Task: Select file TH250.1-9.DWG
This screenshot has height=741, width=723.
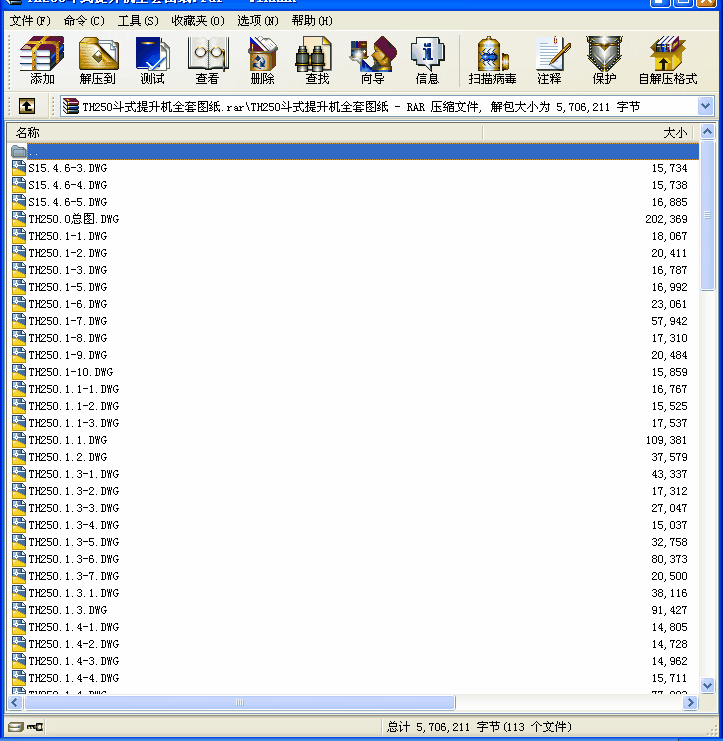Action: click(x=68, y=355)
